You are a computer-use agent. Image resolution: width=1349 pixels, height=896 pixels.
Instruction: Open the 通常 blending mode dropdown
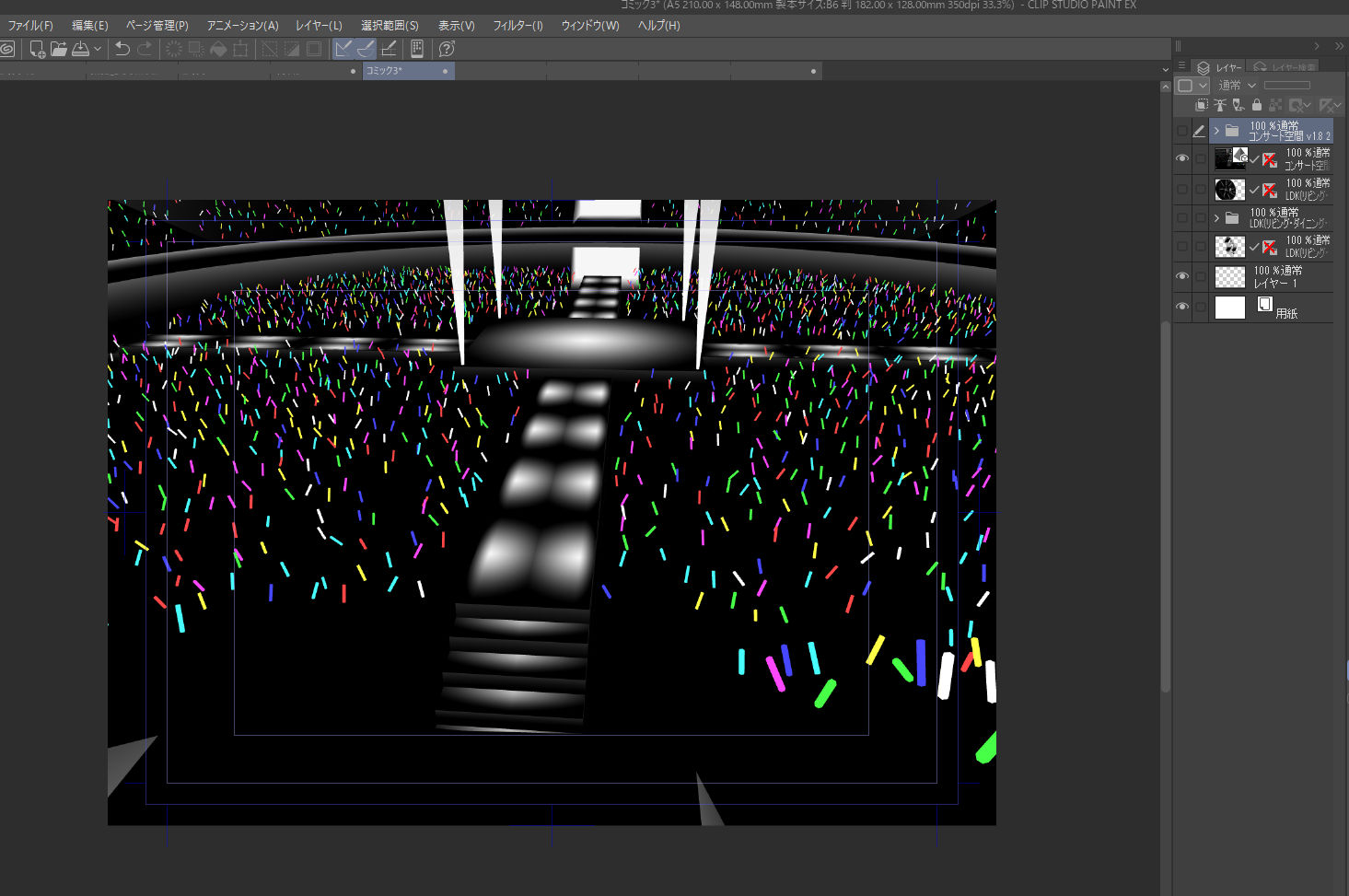pos(1237,85)
